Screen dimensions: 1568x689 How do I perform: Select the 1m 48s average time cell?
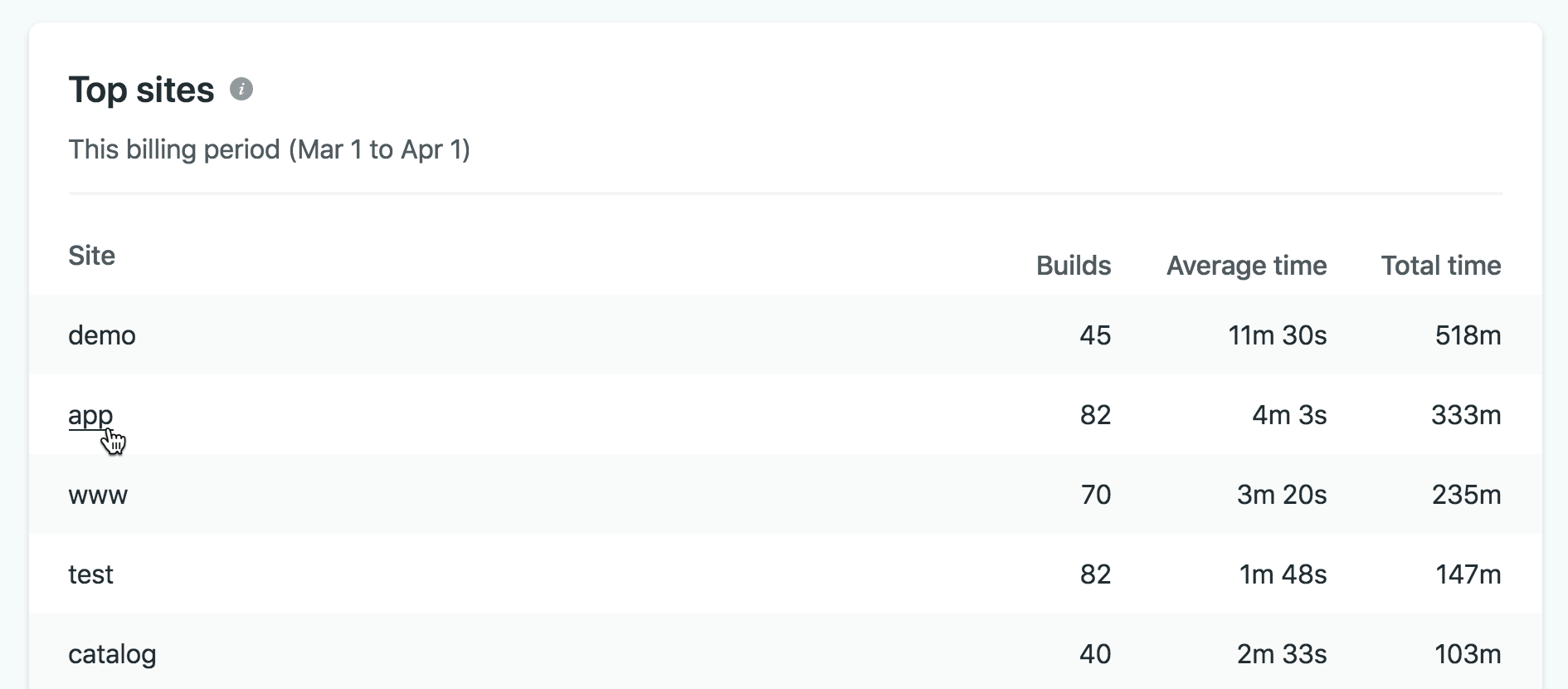tap(1283, 574)
